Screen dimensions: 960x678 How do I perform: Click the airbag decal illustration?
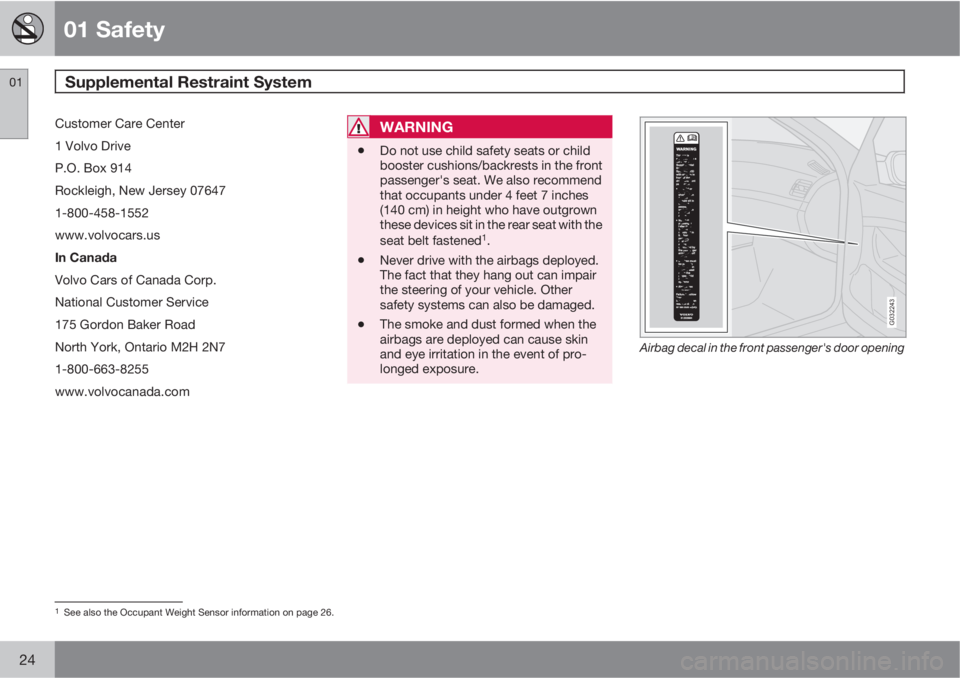(x=773, y=227)
